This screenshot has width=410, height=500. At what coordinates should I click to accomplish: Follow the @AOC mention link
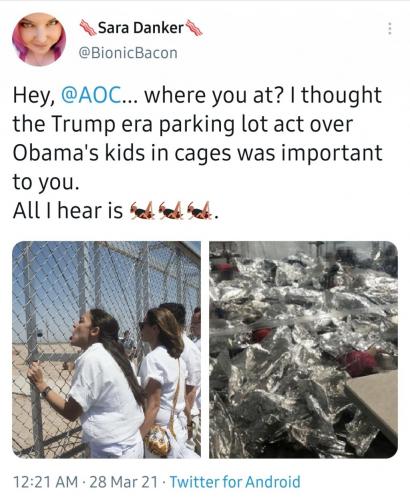91,95
